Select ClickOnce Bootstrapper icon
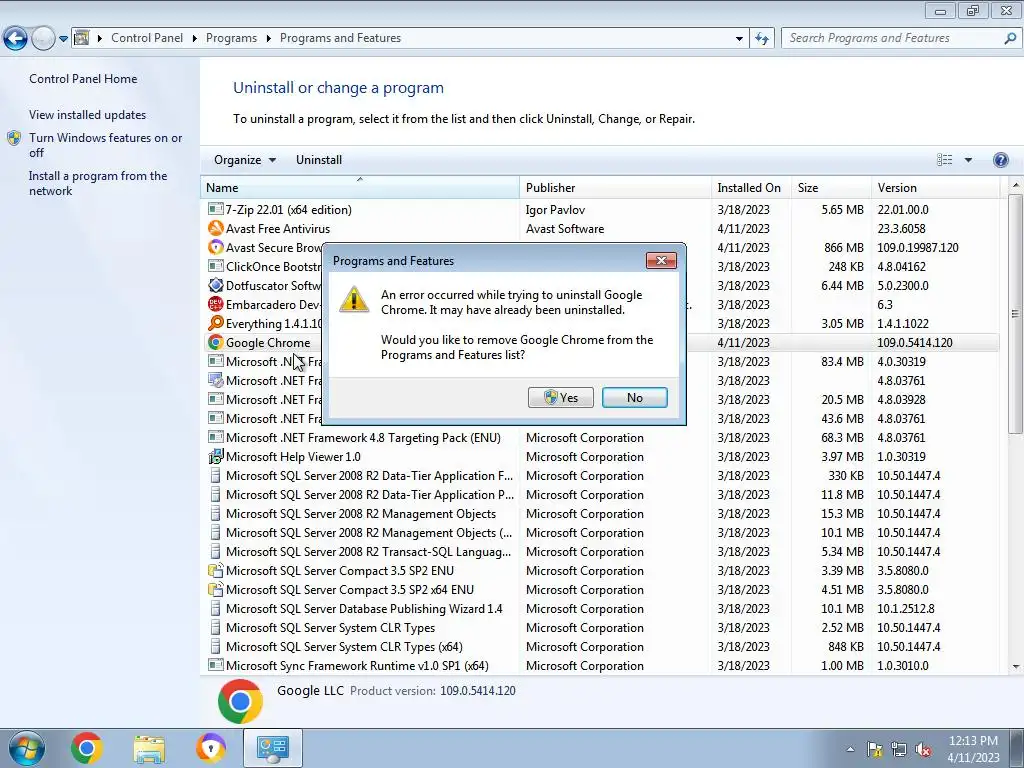This screenshot has height=768, width=1024. (216, 266)
